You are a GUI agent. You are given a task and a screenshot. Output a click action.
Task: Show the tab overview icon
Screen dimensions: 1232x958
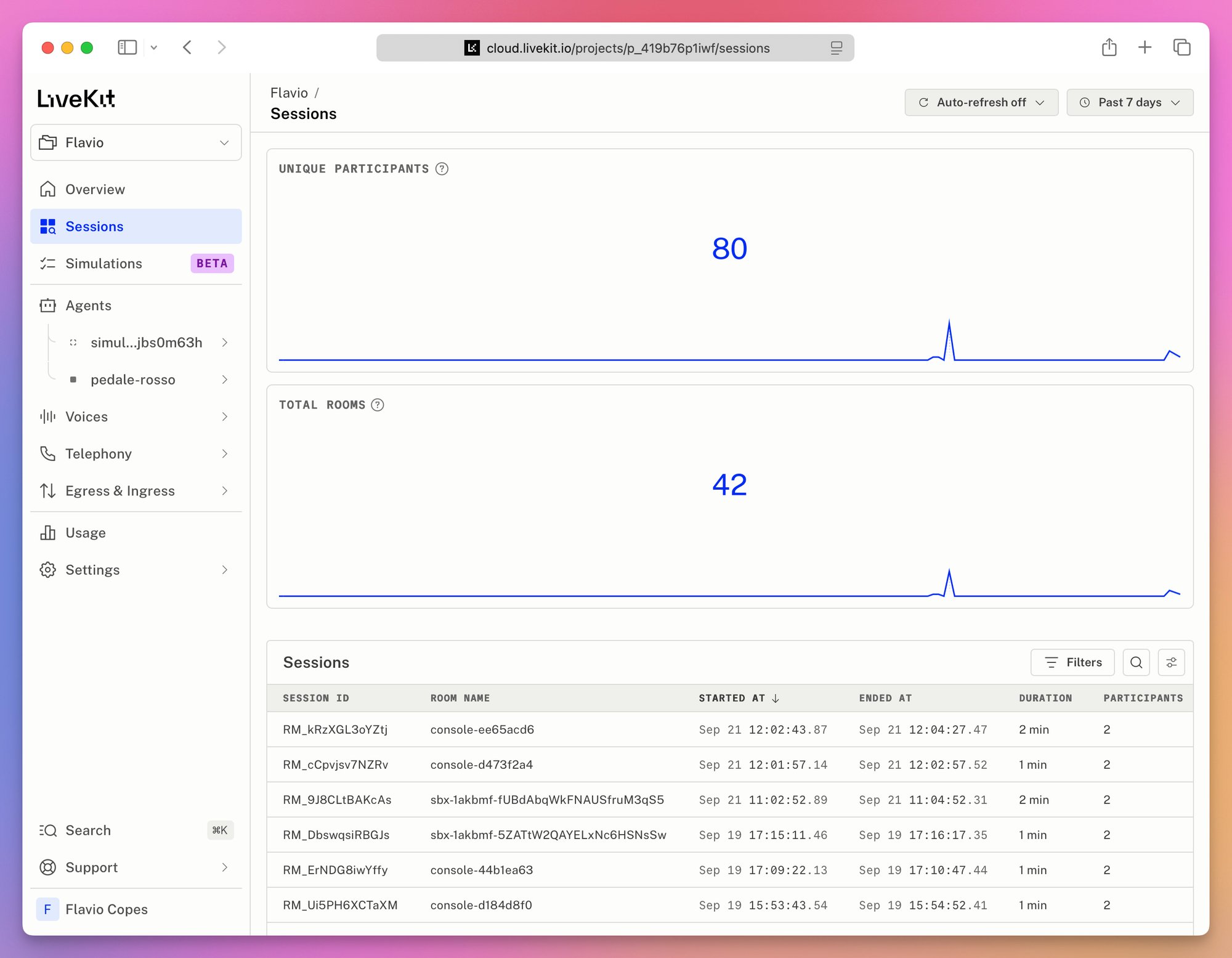[1181, 47]
